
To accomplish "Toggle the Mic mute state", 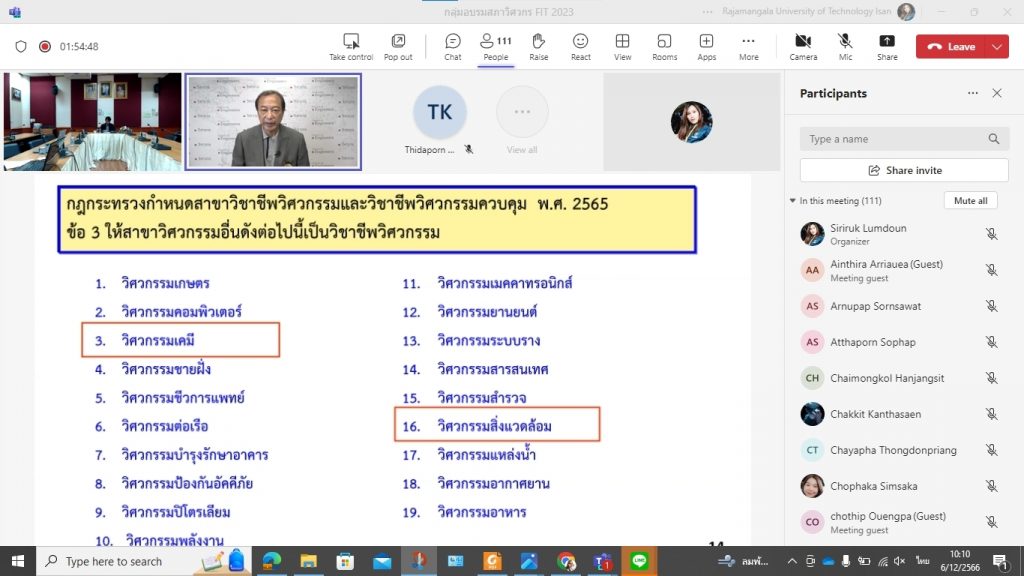I will pyautogui.click(x=845, y=46).
